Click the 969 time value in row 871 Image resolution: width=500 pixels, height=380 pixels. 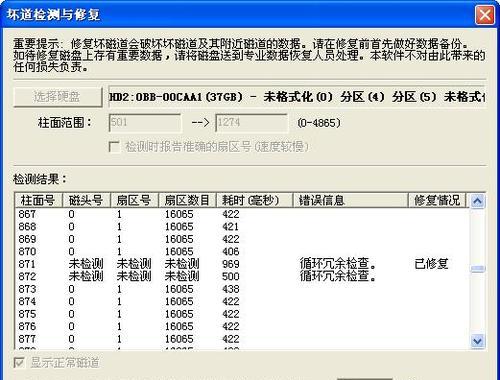click(x=231, y=264)
